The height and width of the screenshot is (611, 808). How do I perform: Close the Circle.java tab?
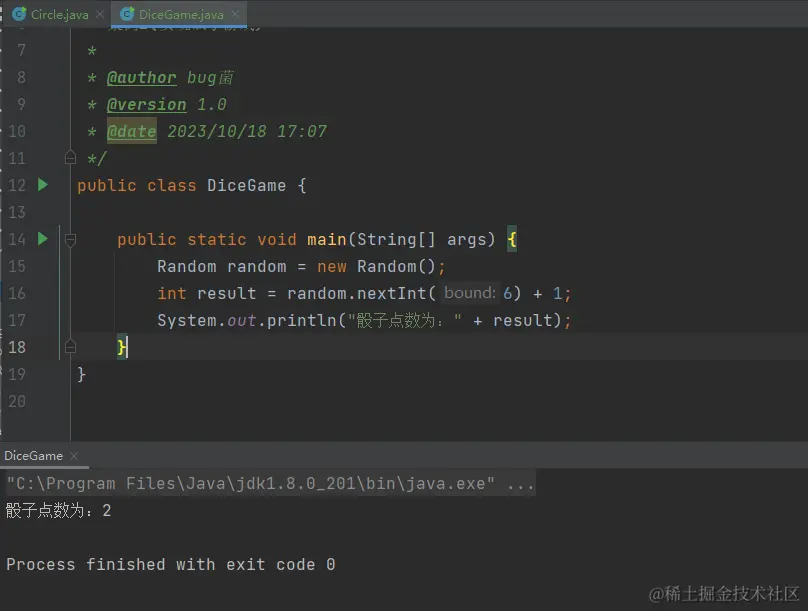100,14
